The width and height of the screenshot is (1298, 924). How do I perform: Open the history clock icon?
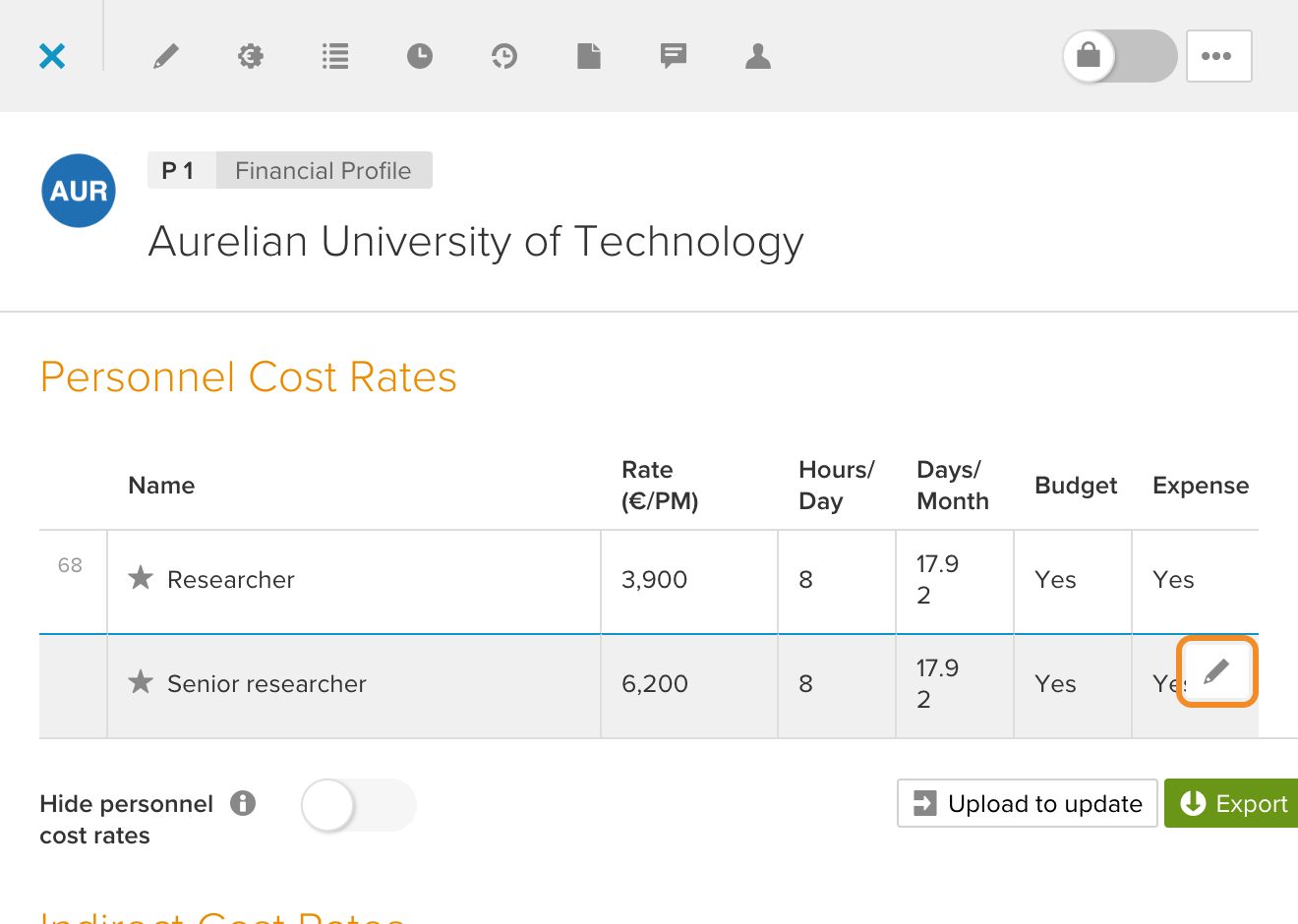click(504, 56)
